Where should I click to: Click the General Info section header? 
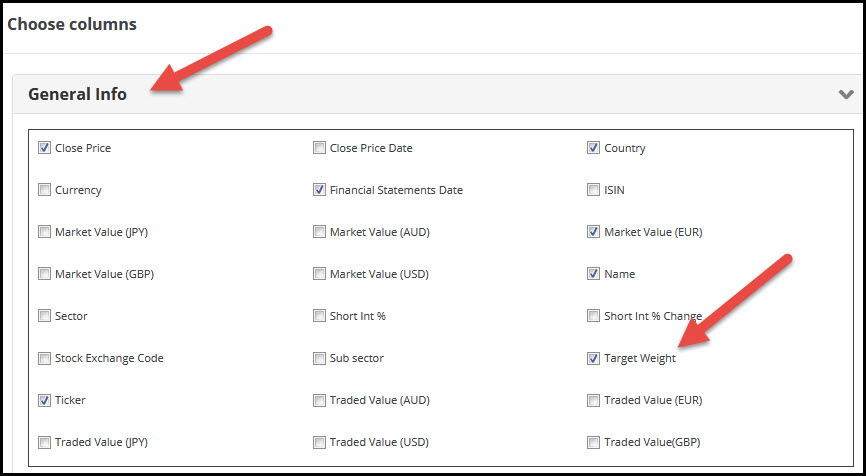pyautogui.click(x=78, y=95)
